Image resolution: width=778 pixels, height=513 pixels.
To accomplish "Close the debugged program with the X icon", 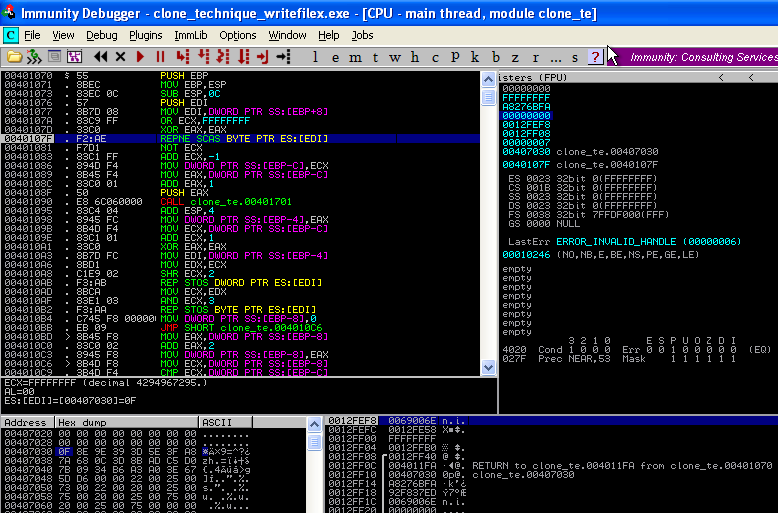I will [120, 57].
